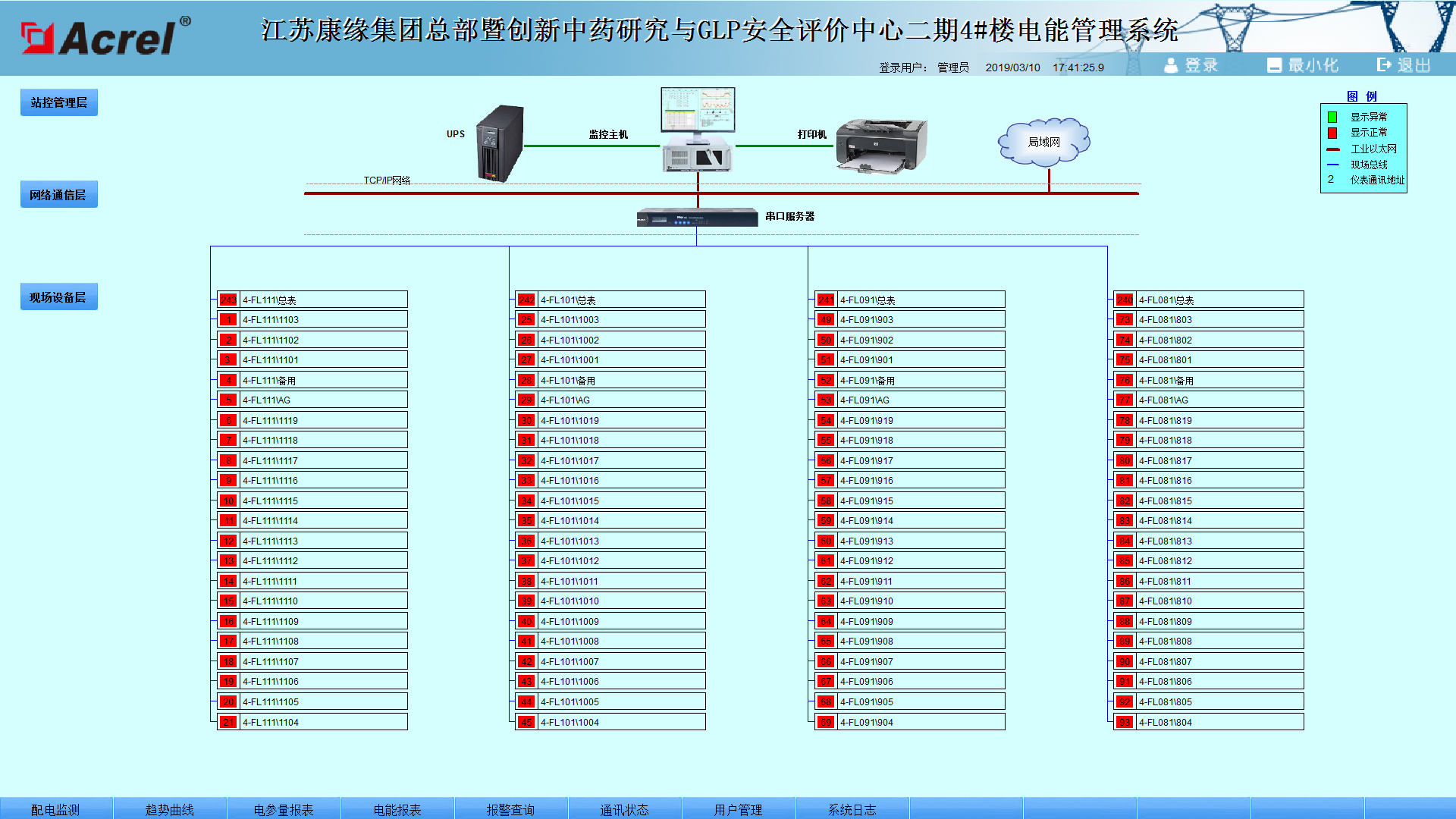Screen dimensions: 1456x819
Task: Click the 站控管理层 button
Action: 59,102
